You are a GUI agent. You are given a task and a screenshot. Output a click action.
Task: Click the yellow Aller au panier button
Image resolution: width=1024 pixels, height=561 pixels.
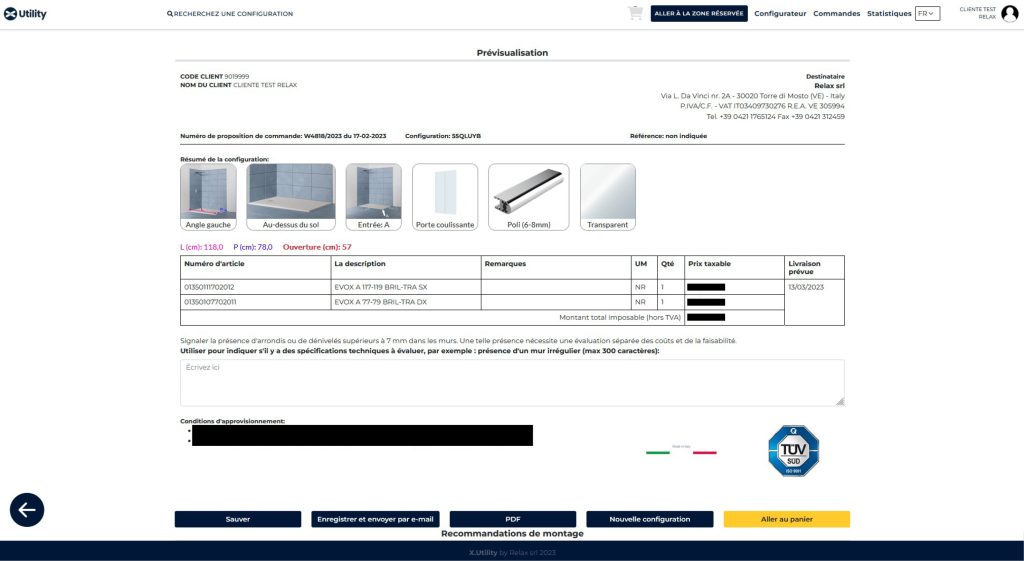(786, 519)
